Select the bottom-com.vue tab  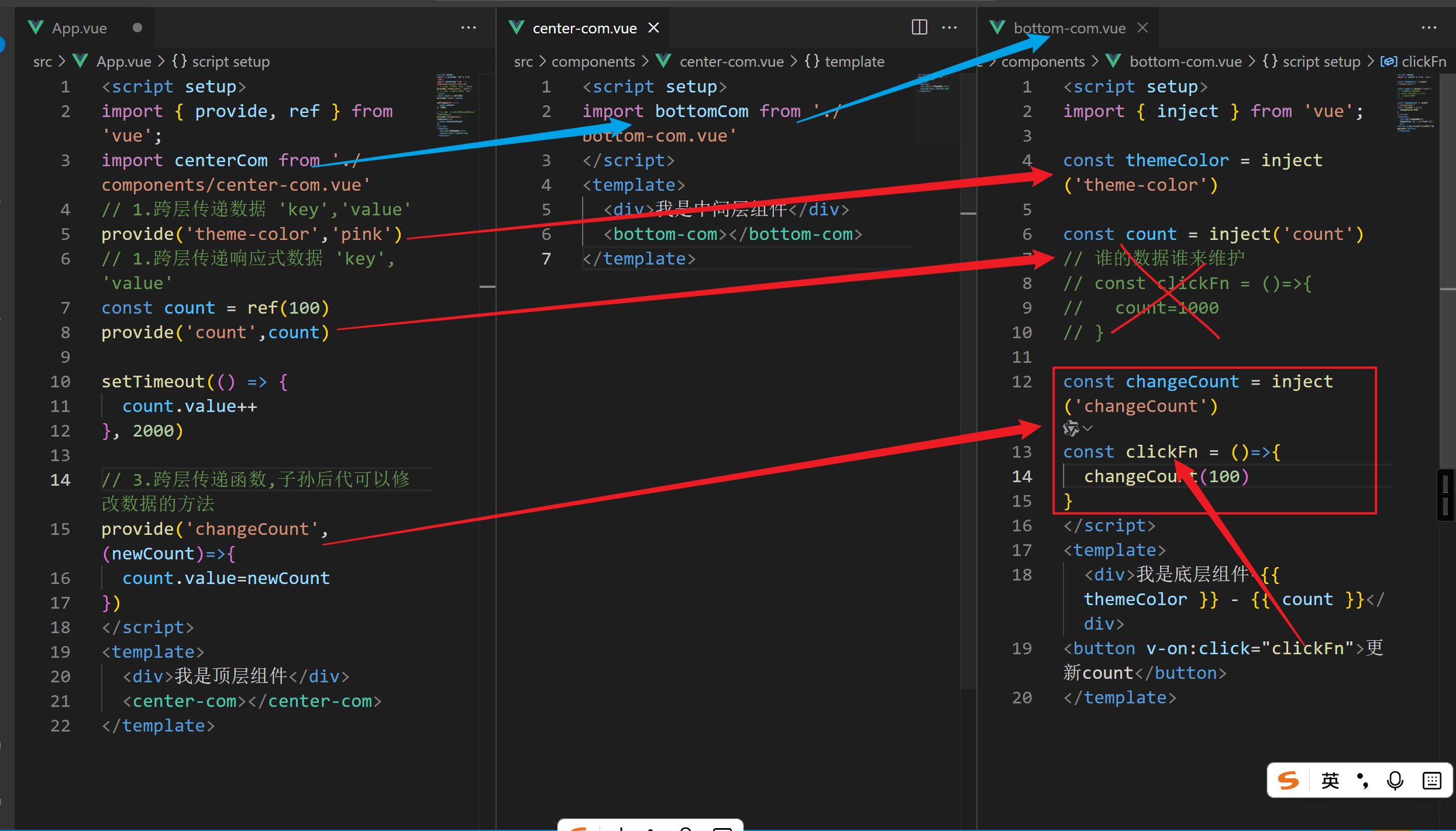click(x=1069, y=28)
